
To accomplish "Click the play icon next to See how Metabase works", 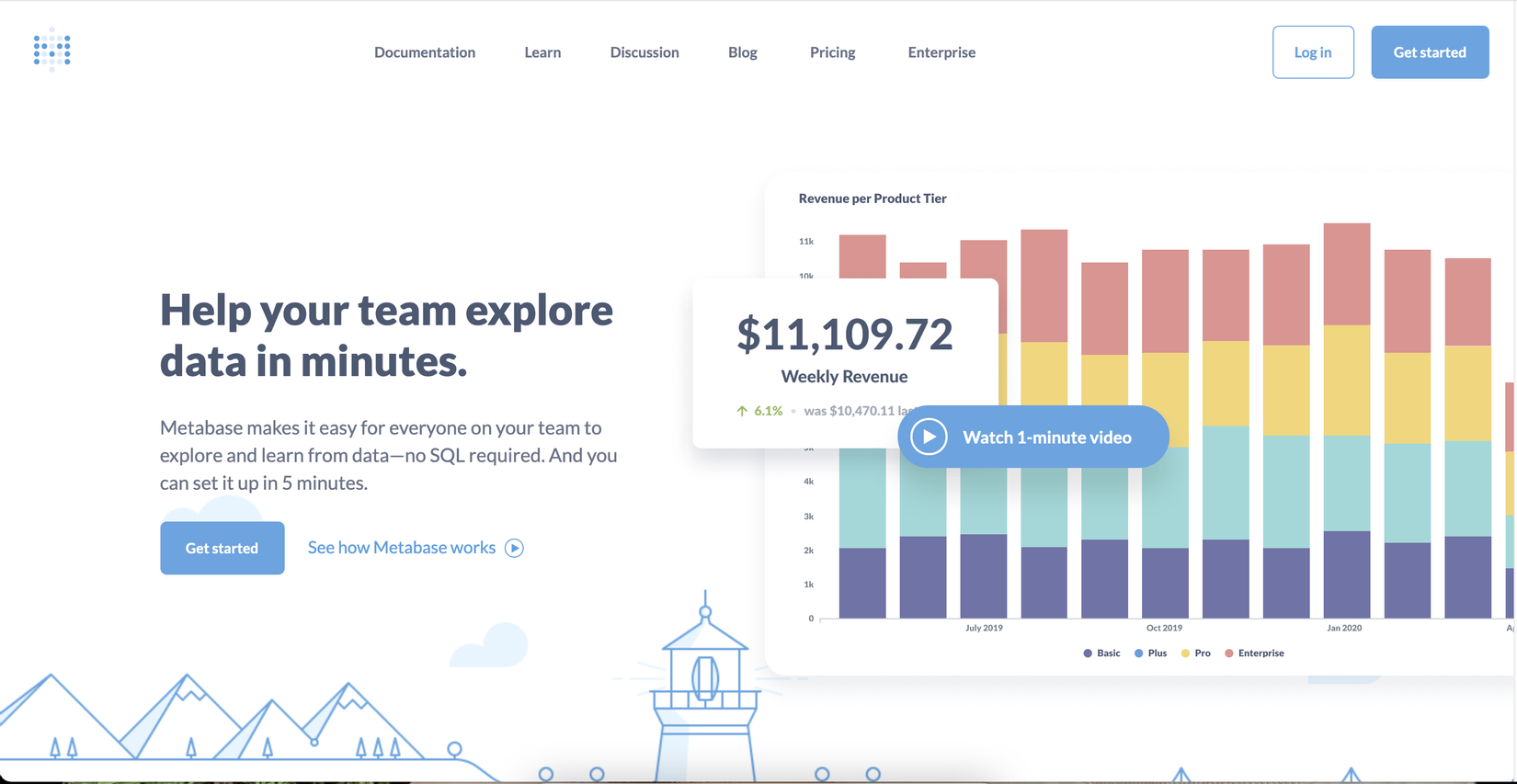I will click(515, 548).
